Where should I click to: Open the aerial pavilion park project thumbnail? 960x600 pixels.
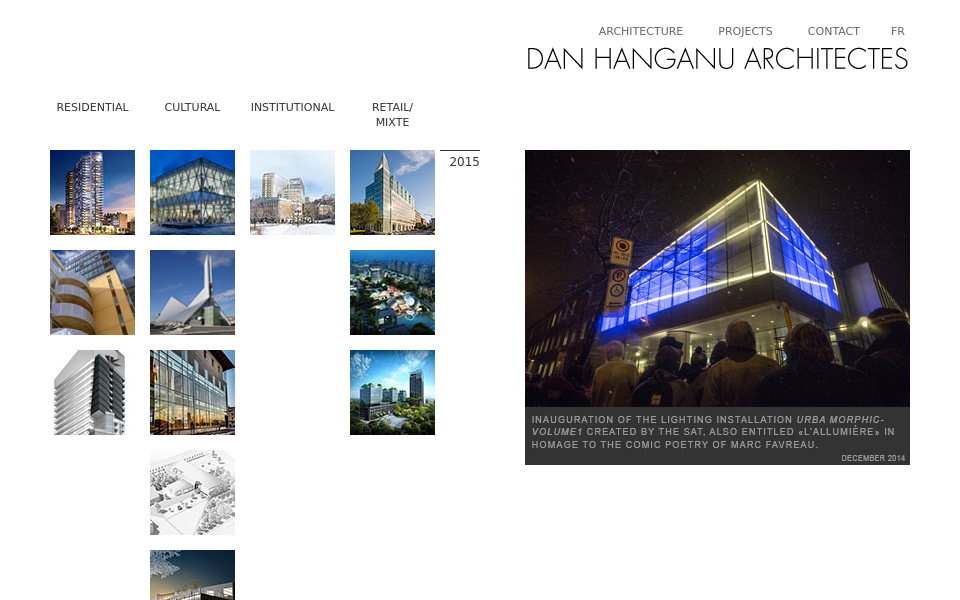pyautogui.click(x=392, y=292)
